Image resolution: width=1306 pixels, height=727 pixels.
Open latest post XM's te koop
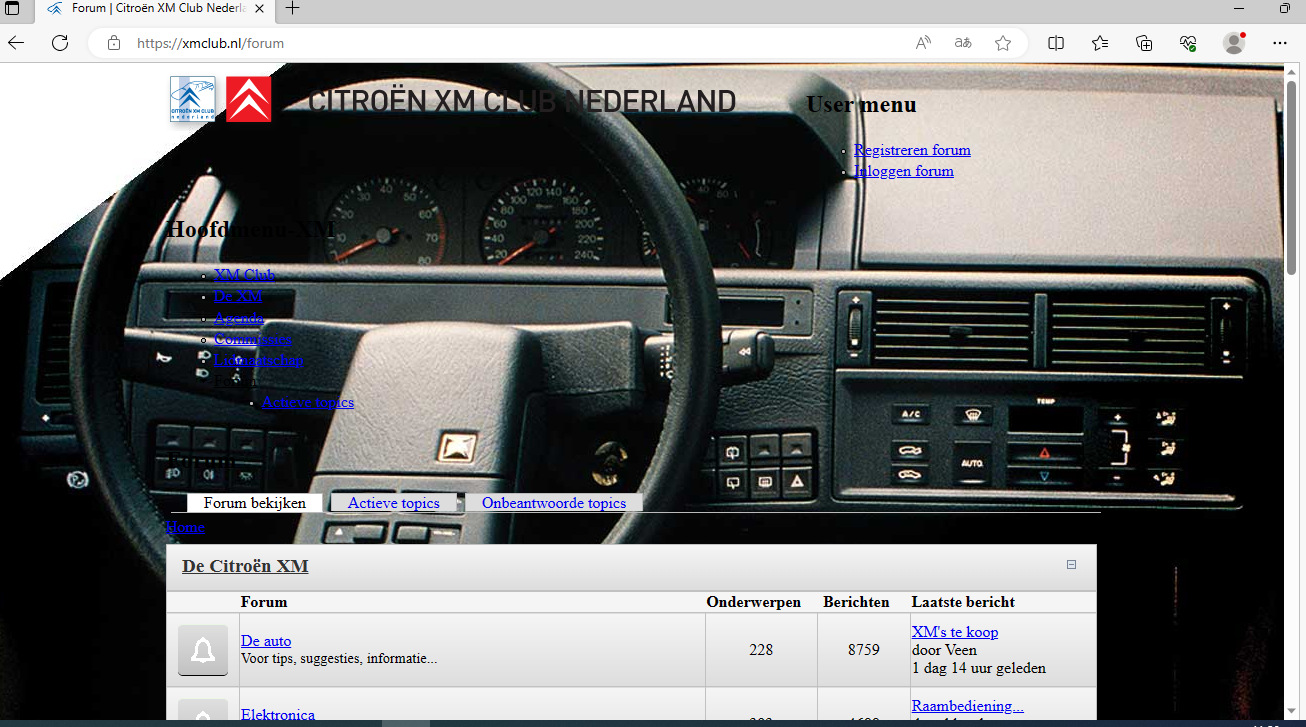[955, 632]
